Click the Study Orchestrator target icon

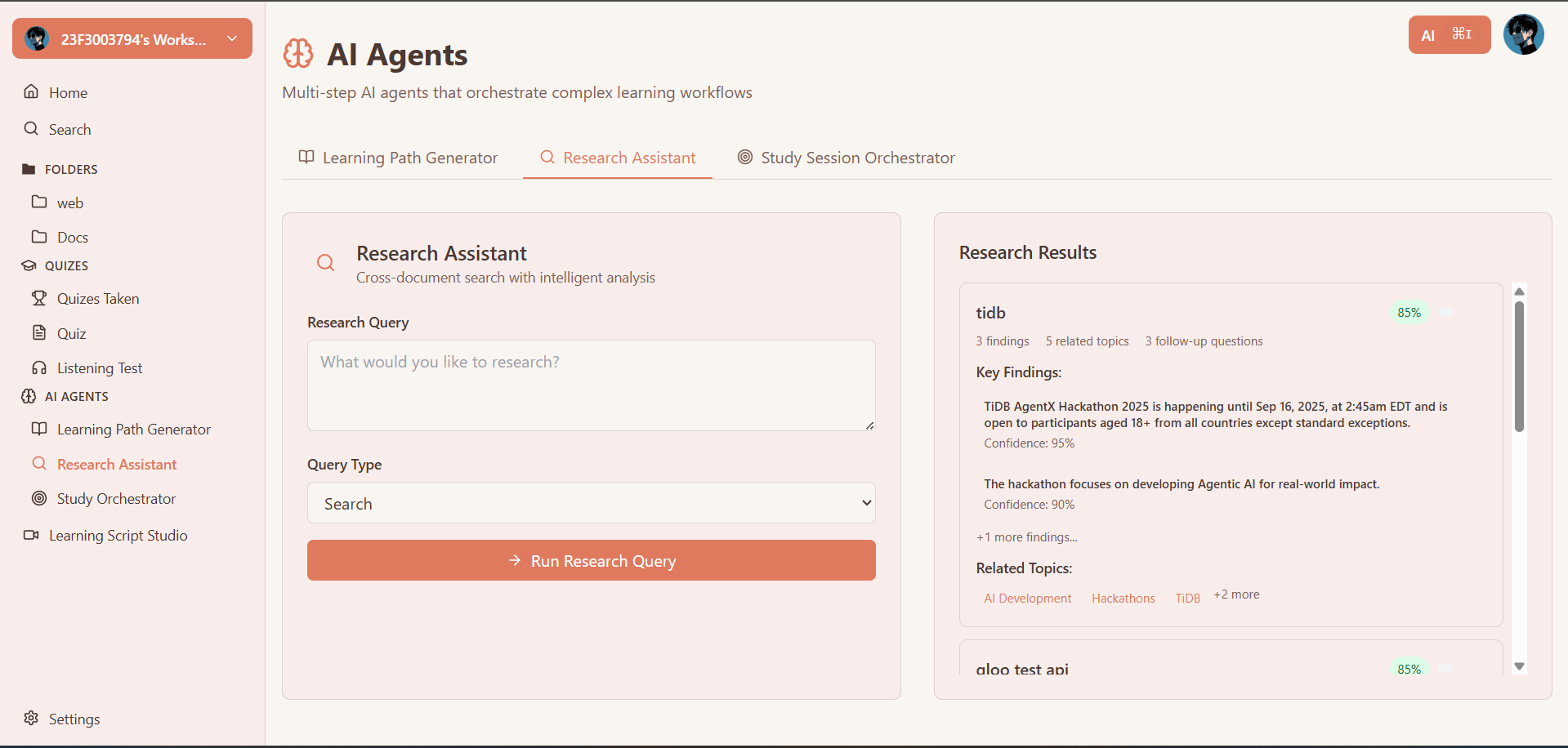[x=39, y=498]
